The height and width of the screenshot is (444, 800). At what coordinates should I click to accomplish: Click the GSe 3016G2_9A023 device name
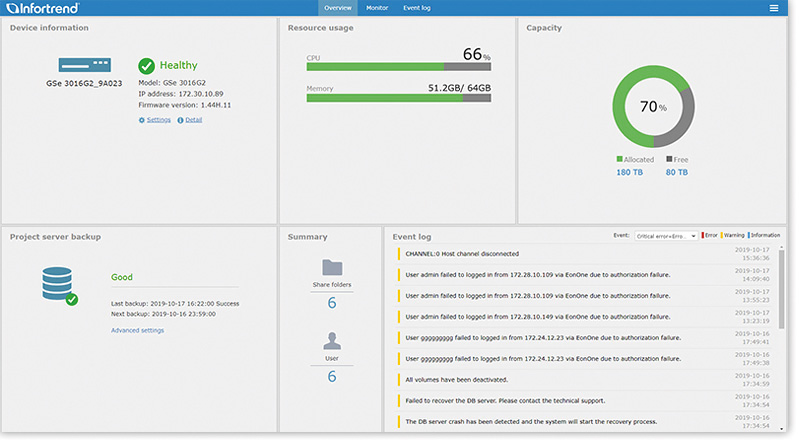click(84, 83)
